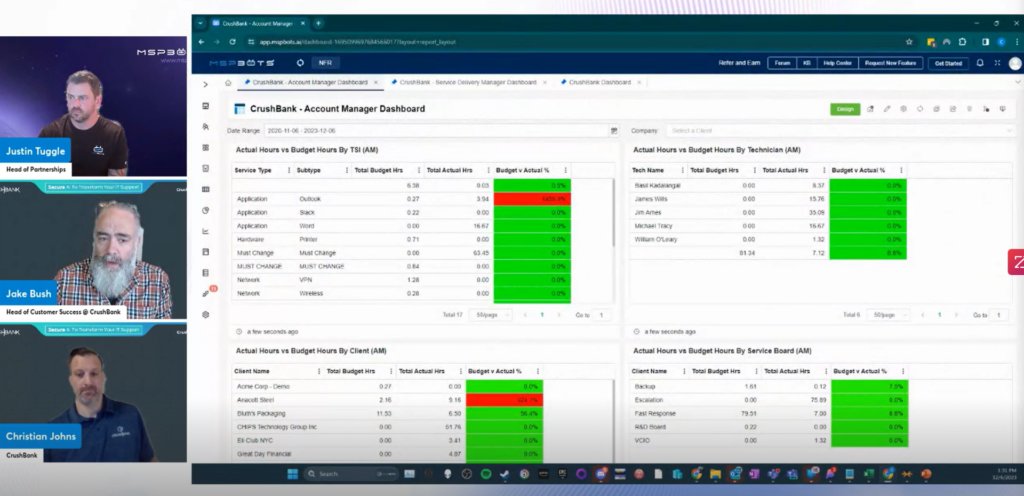Open the gear settings icon in dashboard toolbar
Viewport: 1024px width, 496px height.
(903, 109)
